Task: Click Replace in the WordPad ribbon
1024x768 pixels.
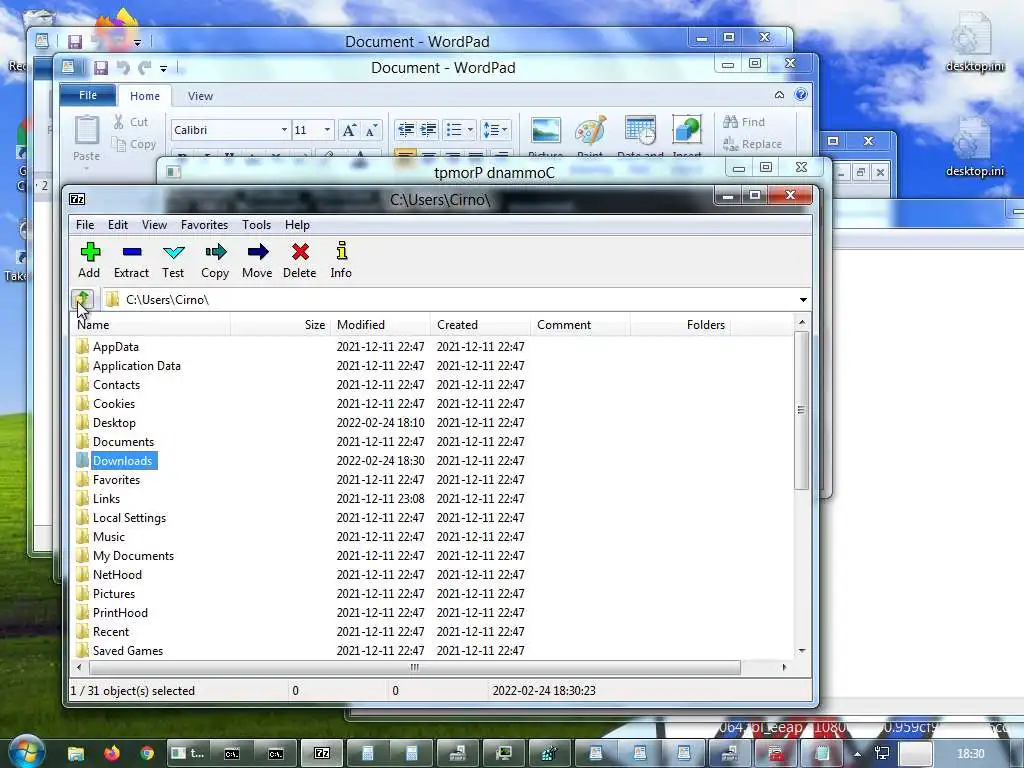Action: pos(752,144)
